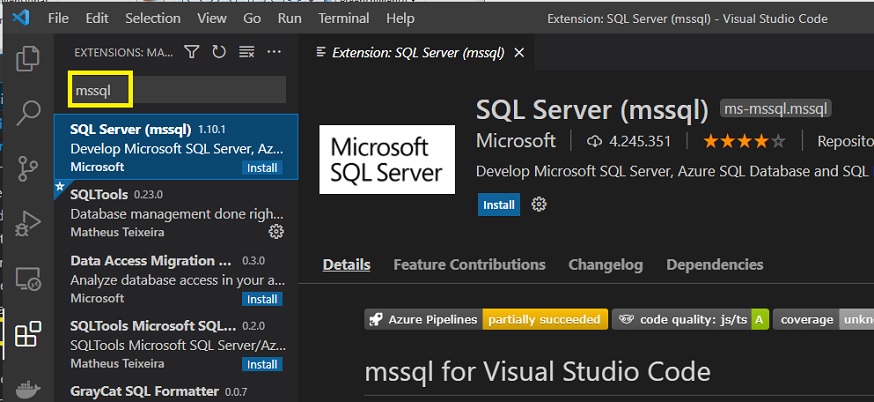Click the ms-mssql.mssql identifier label

pyautogui.click(x=776, y=109)
